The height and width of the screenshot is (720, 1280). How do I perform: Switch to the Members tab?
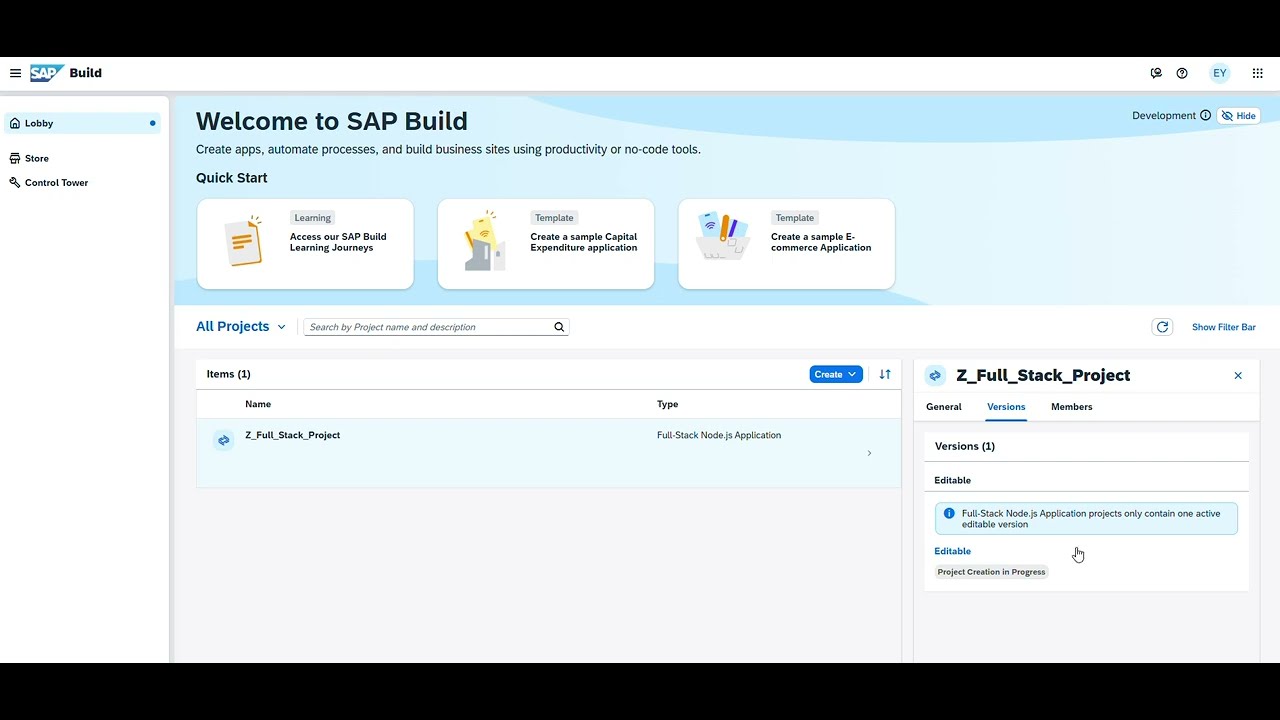coord(1072,407)
